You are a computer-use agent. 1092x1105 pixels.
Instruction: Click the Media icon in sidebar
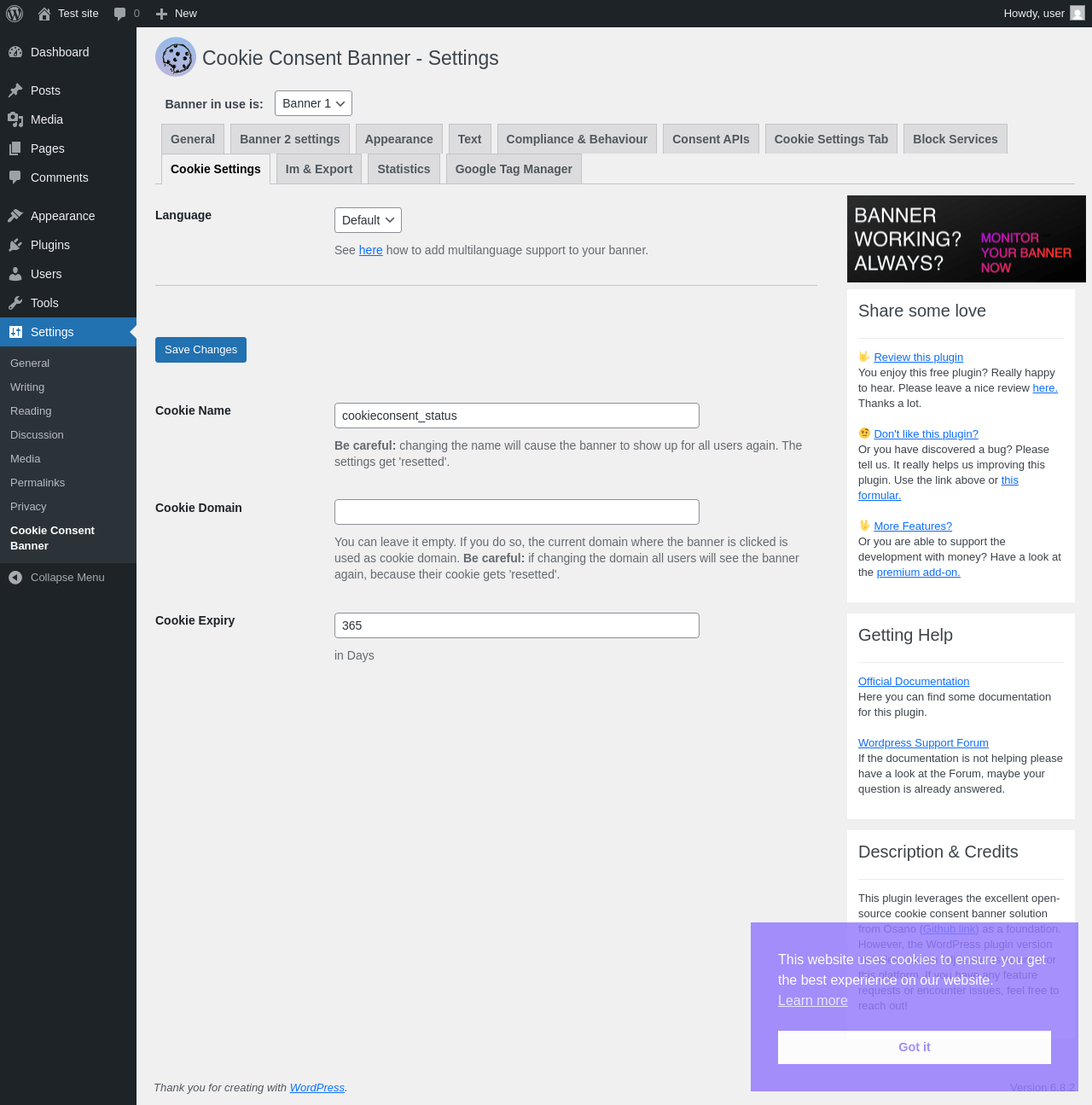(x=15, y=119)
